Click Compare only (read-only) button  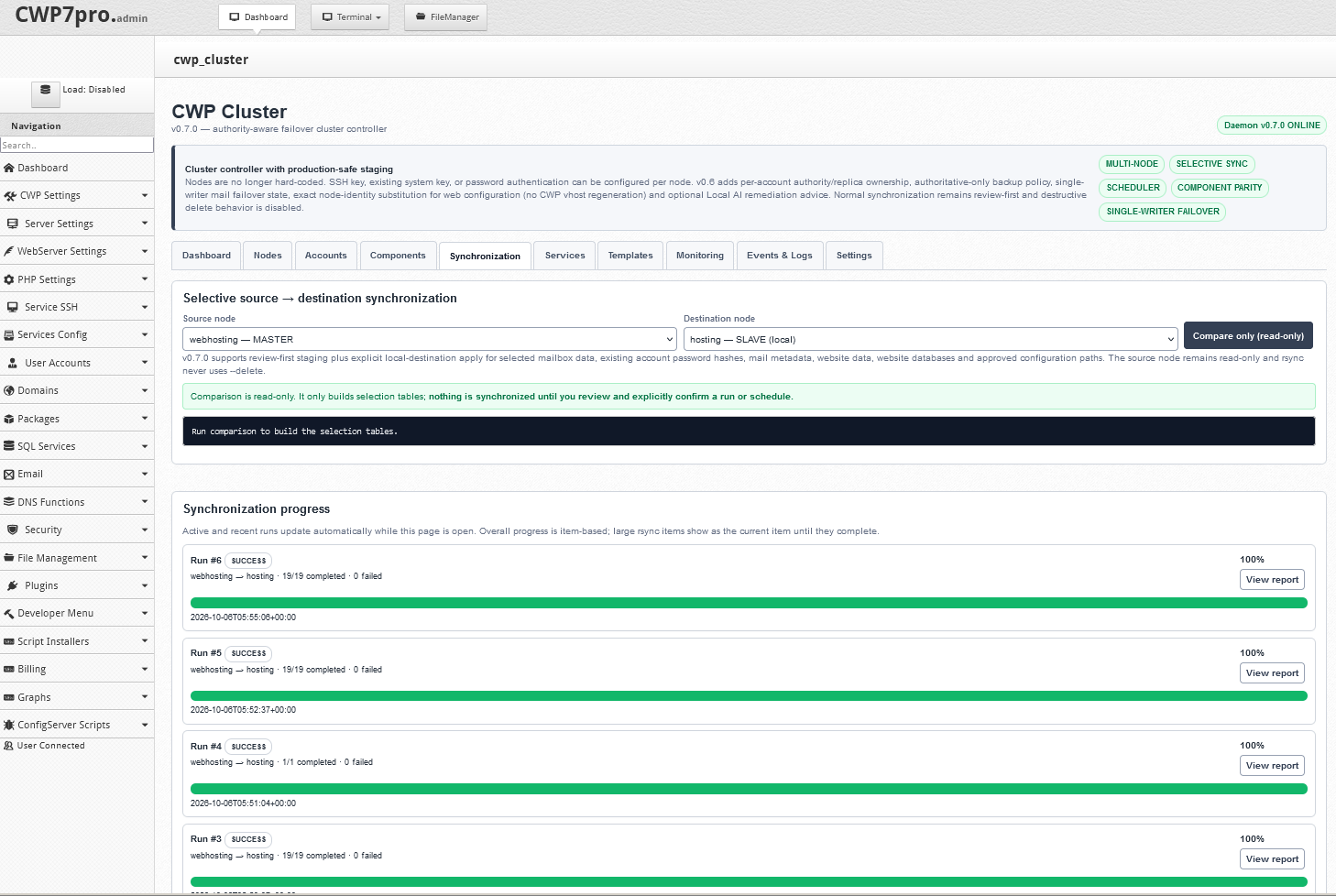1248,335
